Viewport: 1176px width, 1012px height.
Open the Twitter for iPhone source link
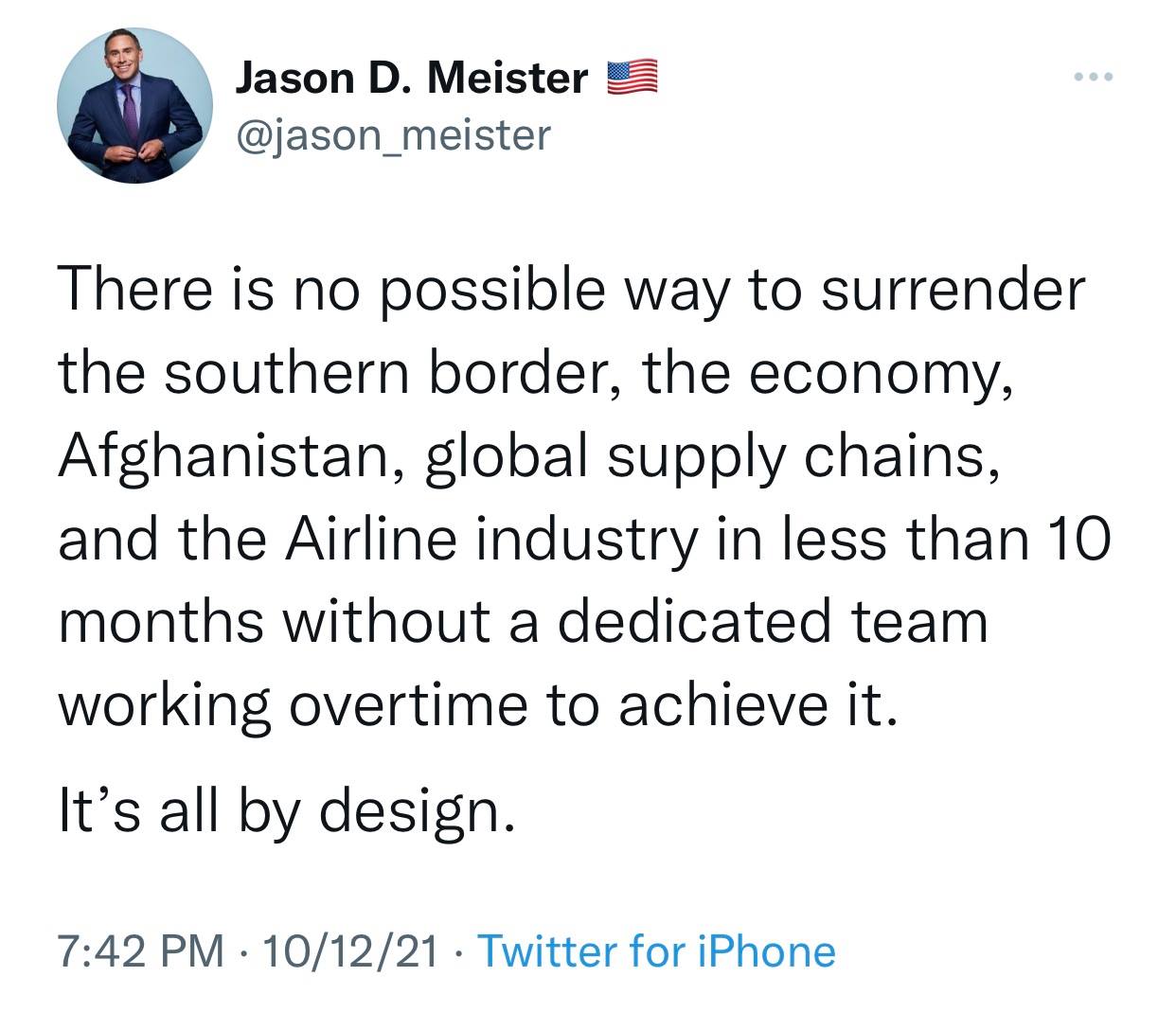(x=656, y=951)
